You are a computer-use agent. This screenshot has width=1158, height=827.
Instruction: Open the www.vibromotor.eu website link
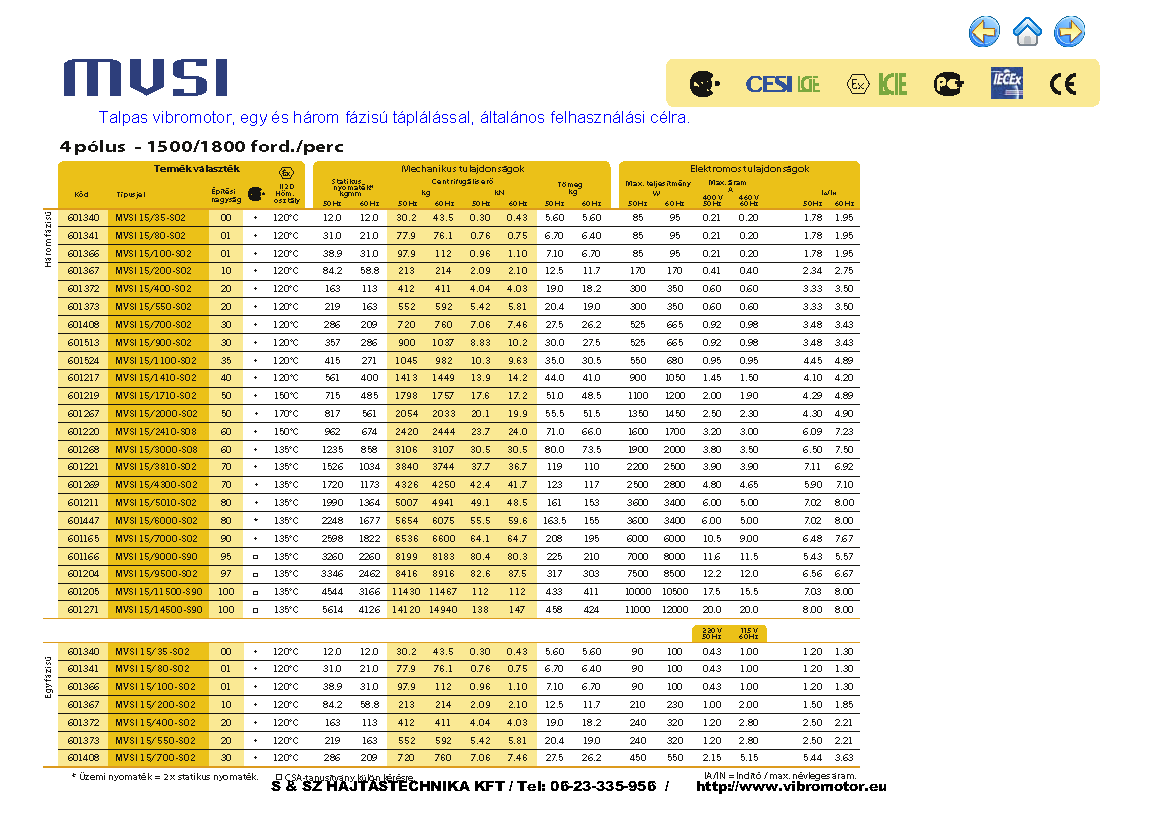coord(790,786)
